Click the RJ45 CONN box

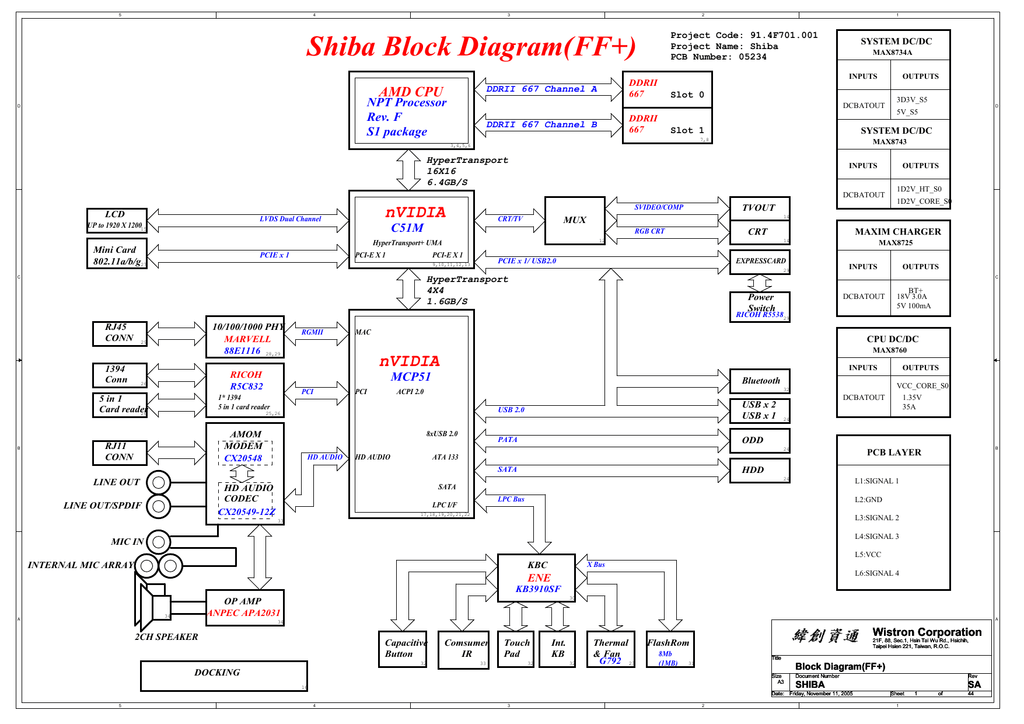point(120,334)
